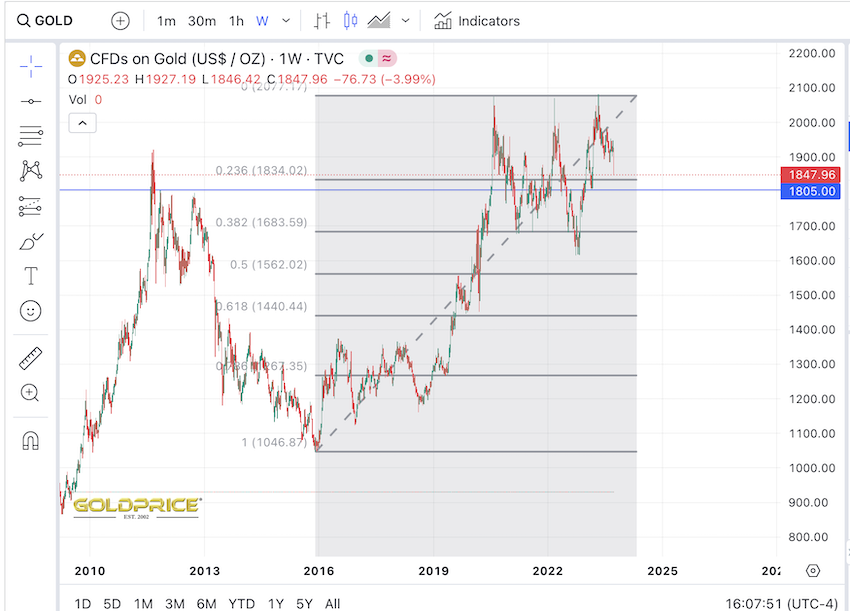Set range to All

coord(332,603)
